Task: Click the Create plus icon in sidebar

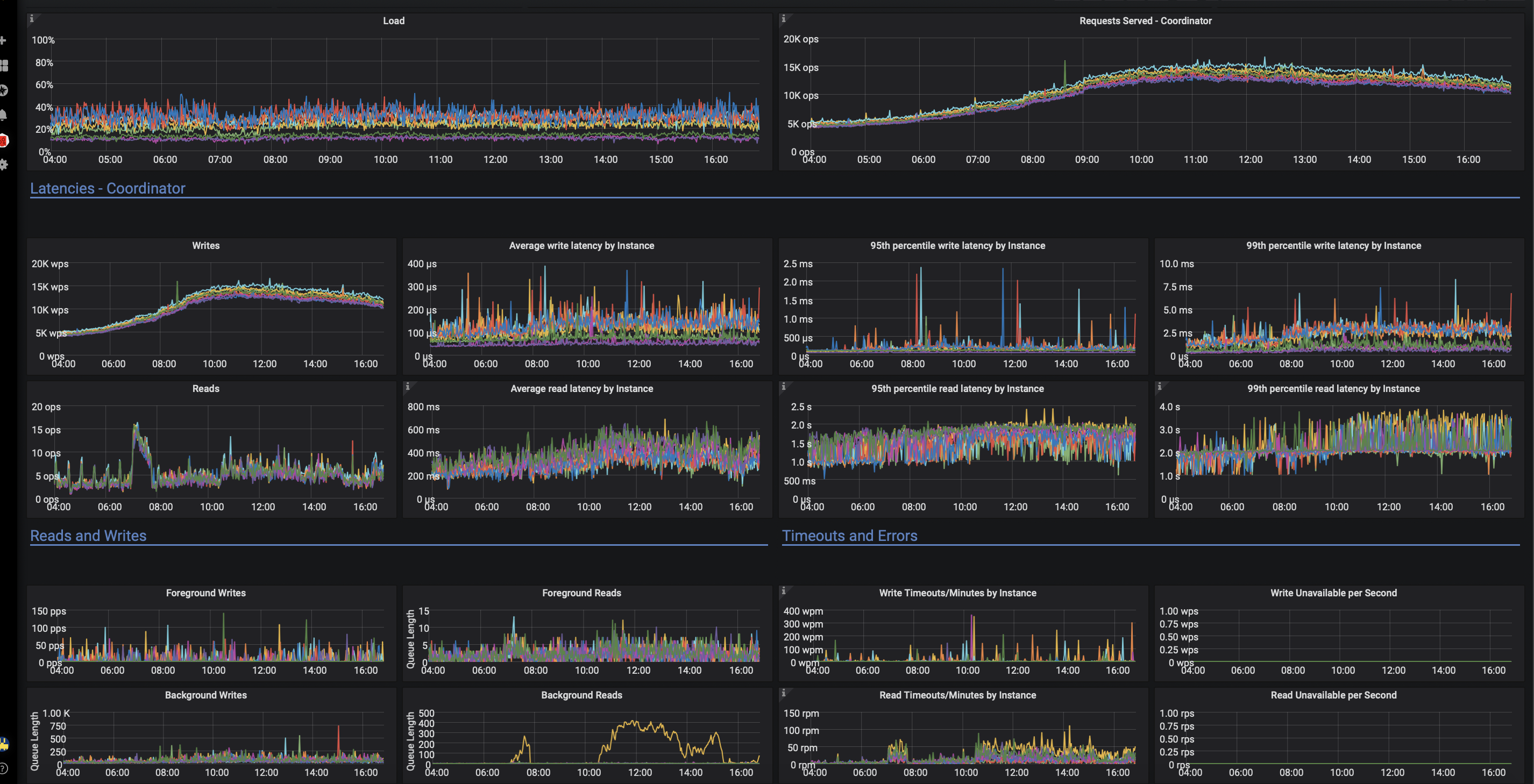Action: click(3, 40)
